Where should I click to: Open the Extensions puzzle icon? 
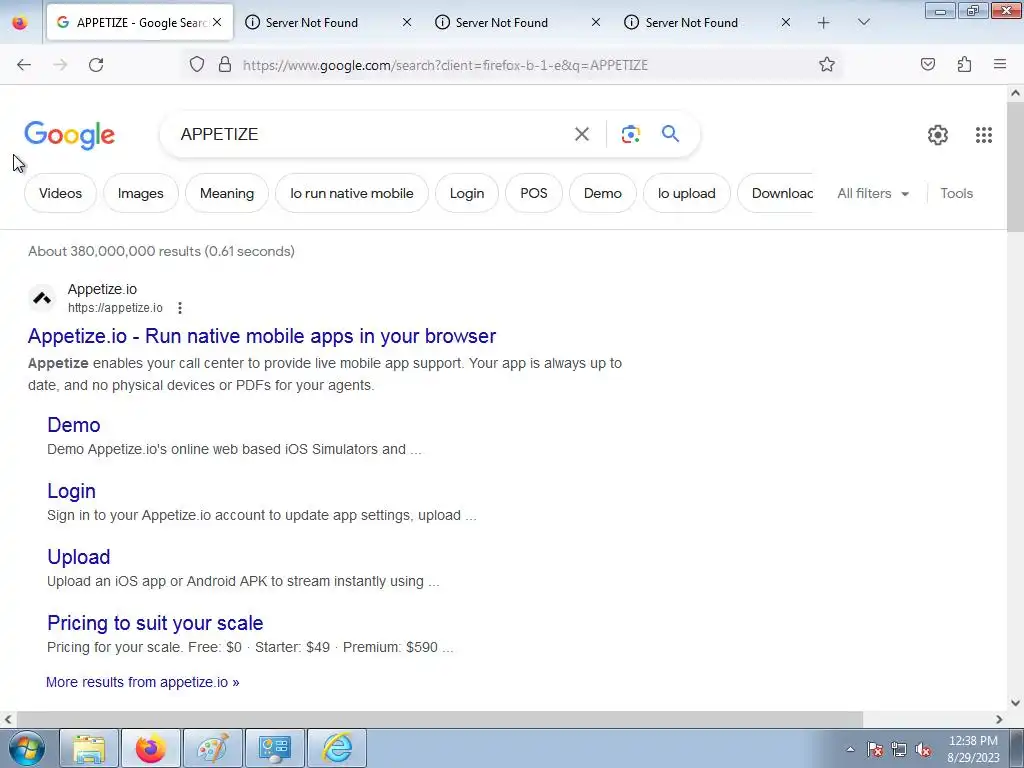tap(964, 64)
